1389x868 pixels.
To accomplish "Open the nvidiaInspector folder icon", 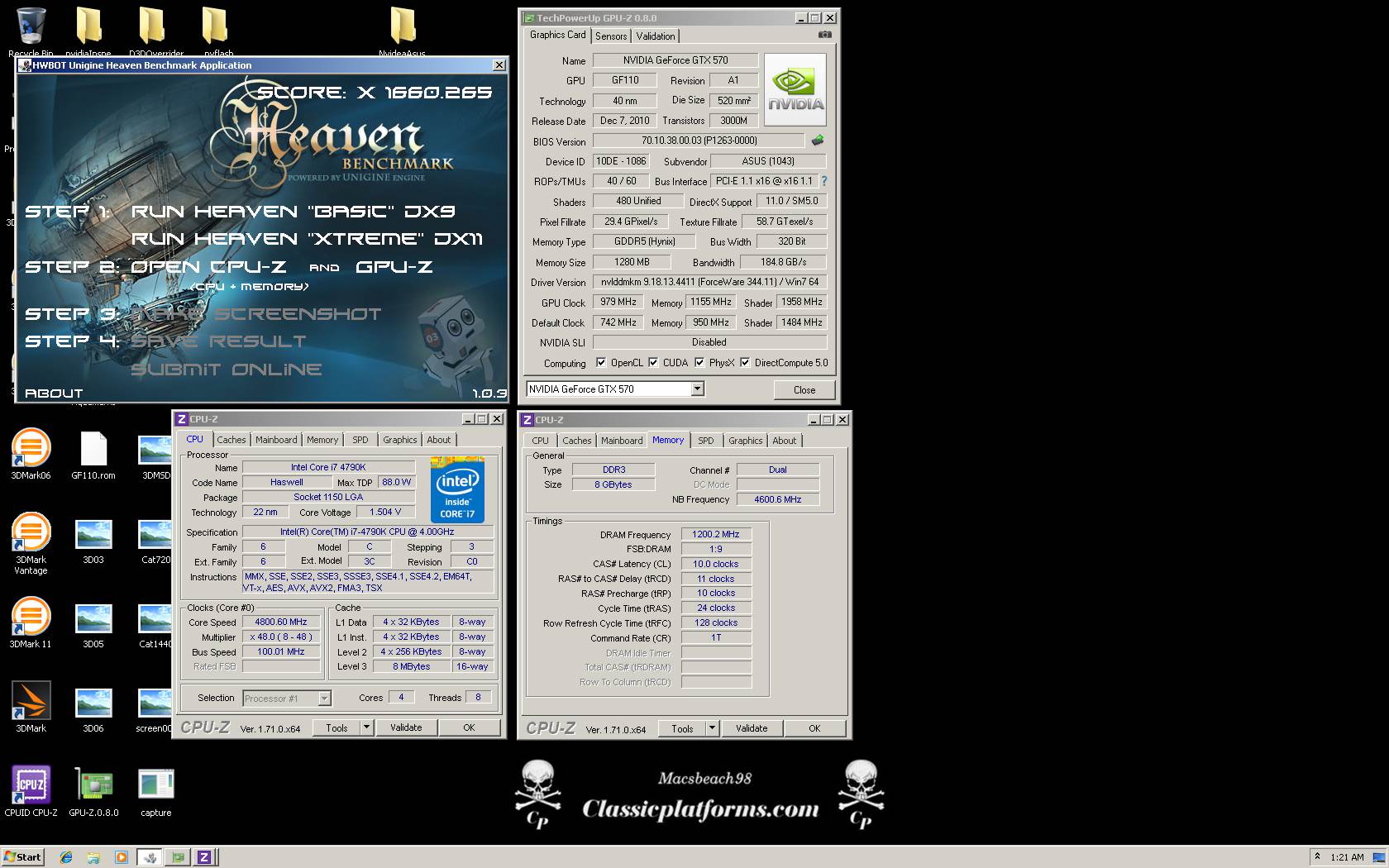I will coord(88,26).
